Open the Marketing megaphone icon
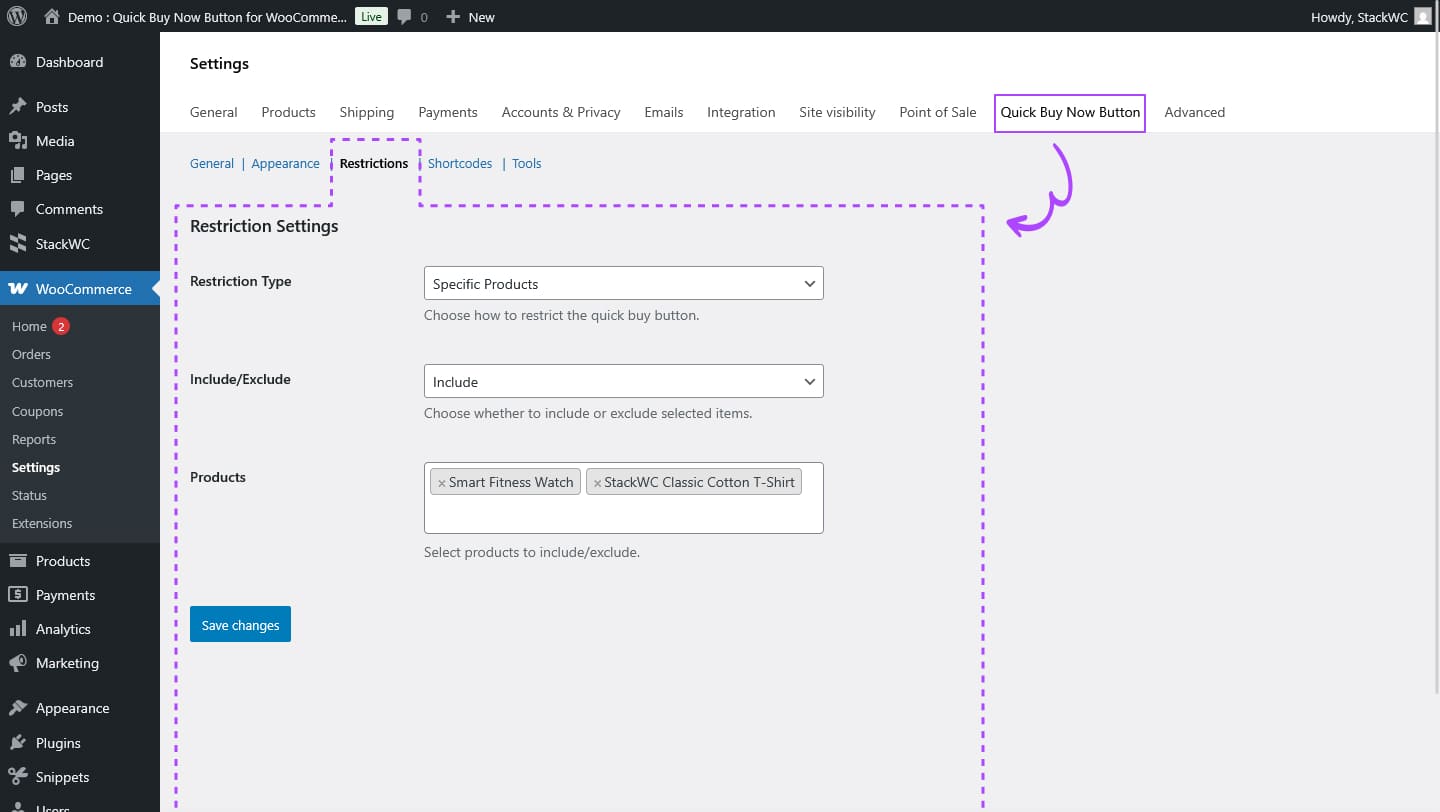This screenshot has width=1440, height=812. (x=18, y=663)
